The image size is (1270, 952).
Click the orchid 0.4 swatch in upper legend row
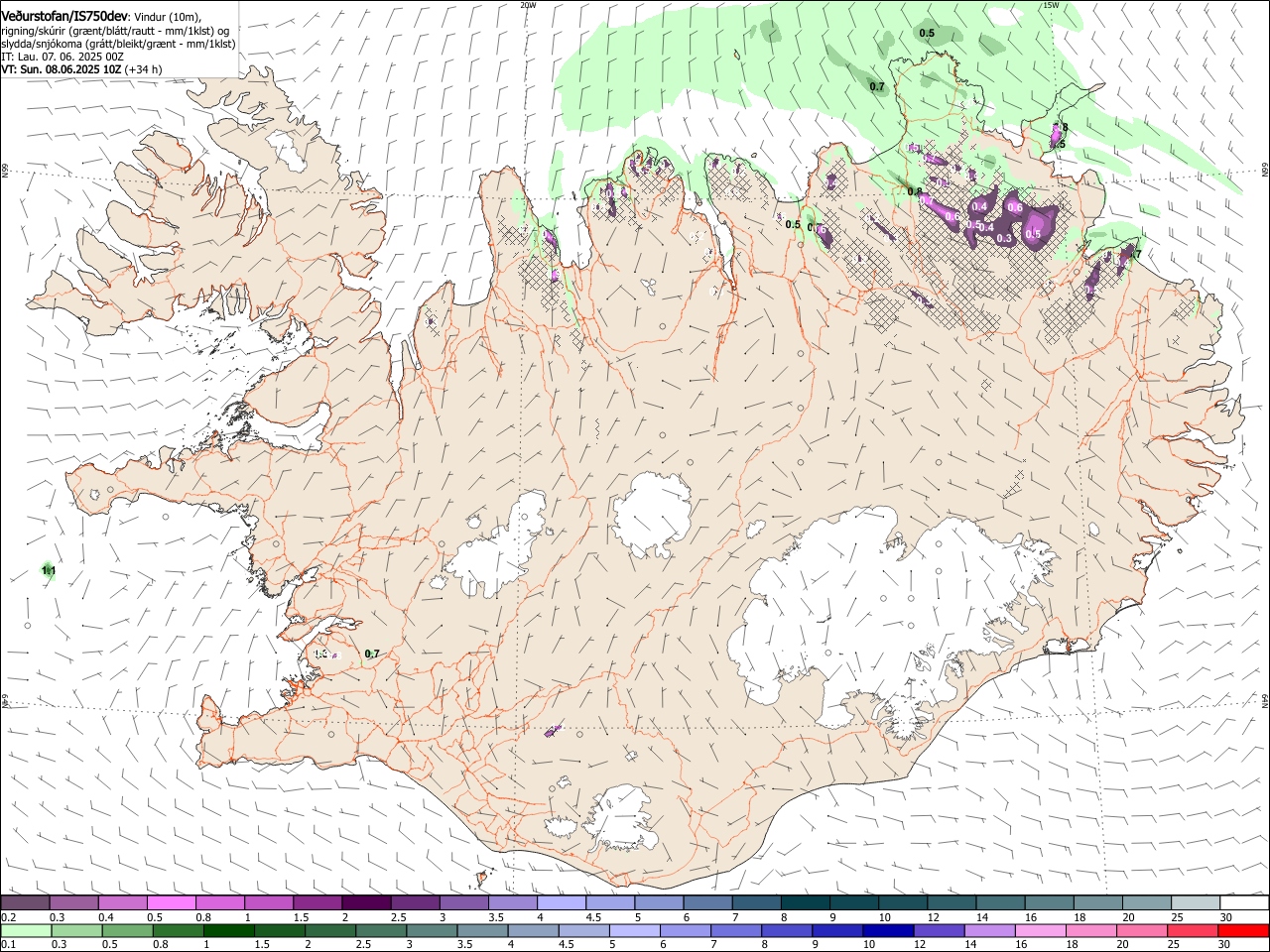(122, 903)
